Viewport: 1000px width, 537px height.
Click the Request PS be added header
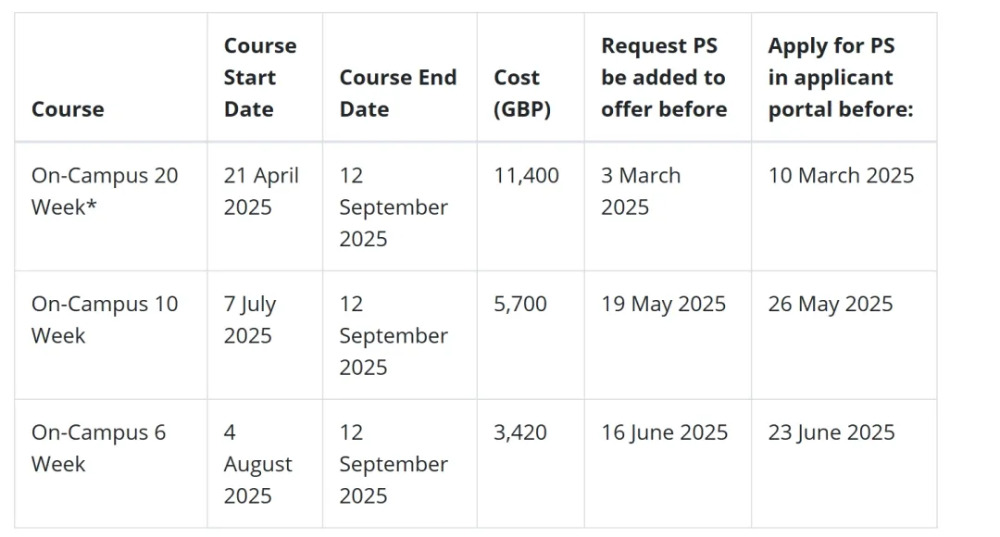pyautogui.click(x=664, y=77)
